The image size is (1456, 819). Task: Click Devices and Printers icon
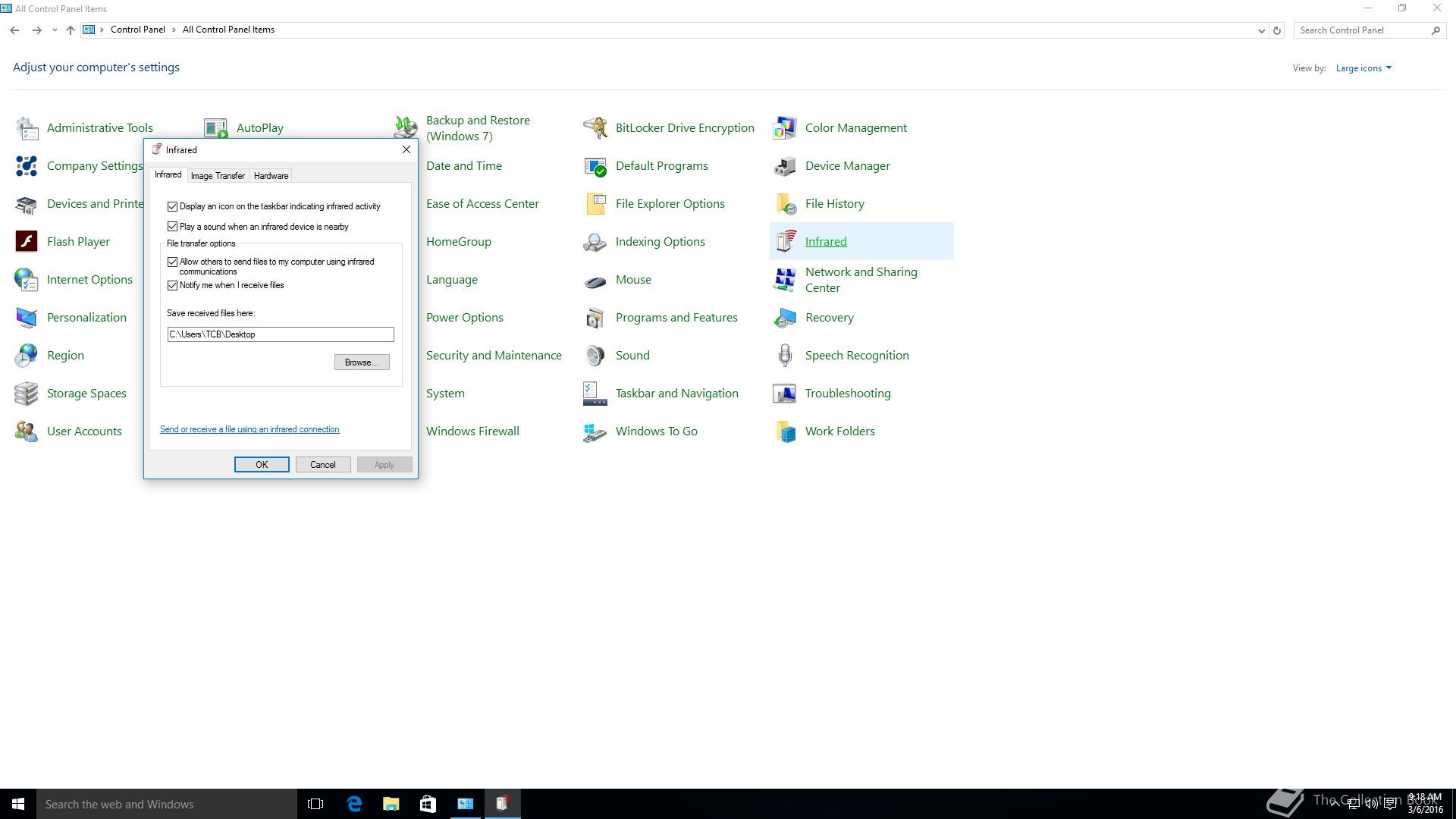coord(27,204)
